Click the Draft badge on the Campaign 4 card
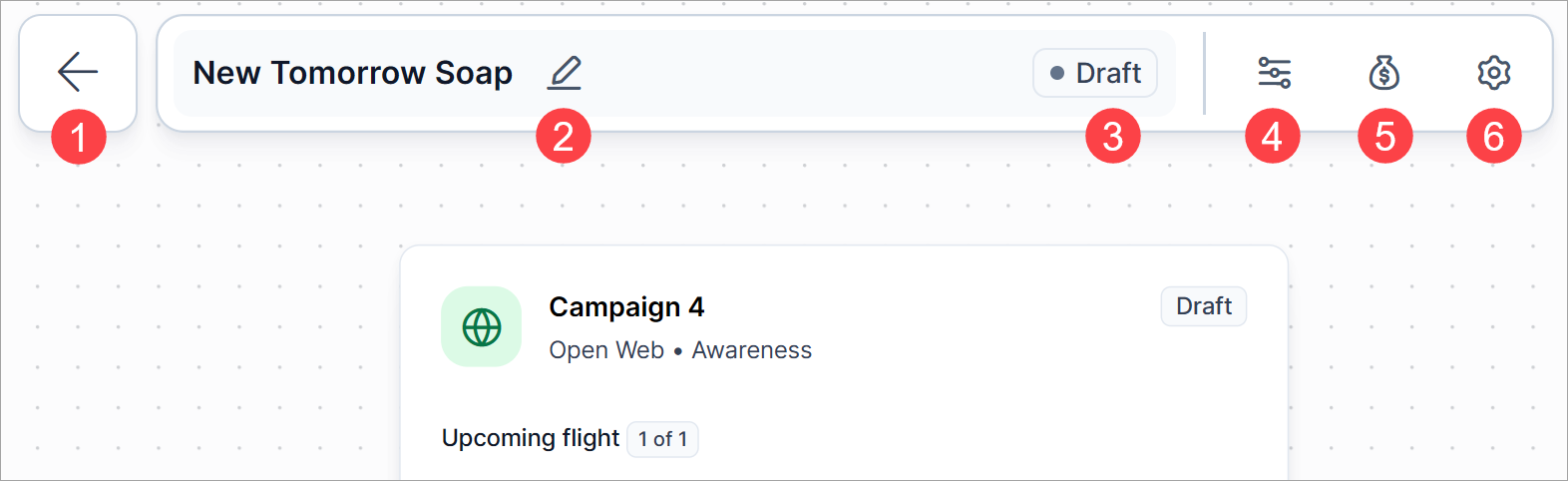The height and width of the screenshot is (481, 1568). click(x=1203, y=306)
